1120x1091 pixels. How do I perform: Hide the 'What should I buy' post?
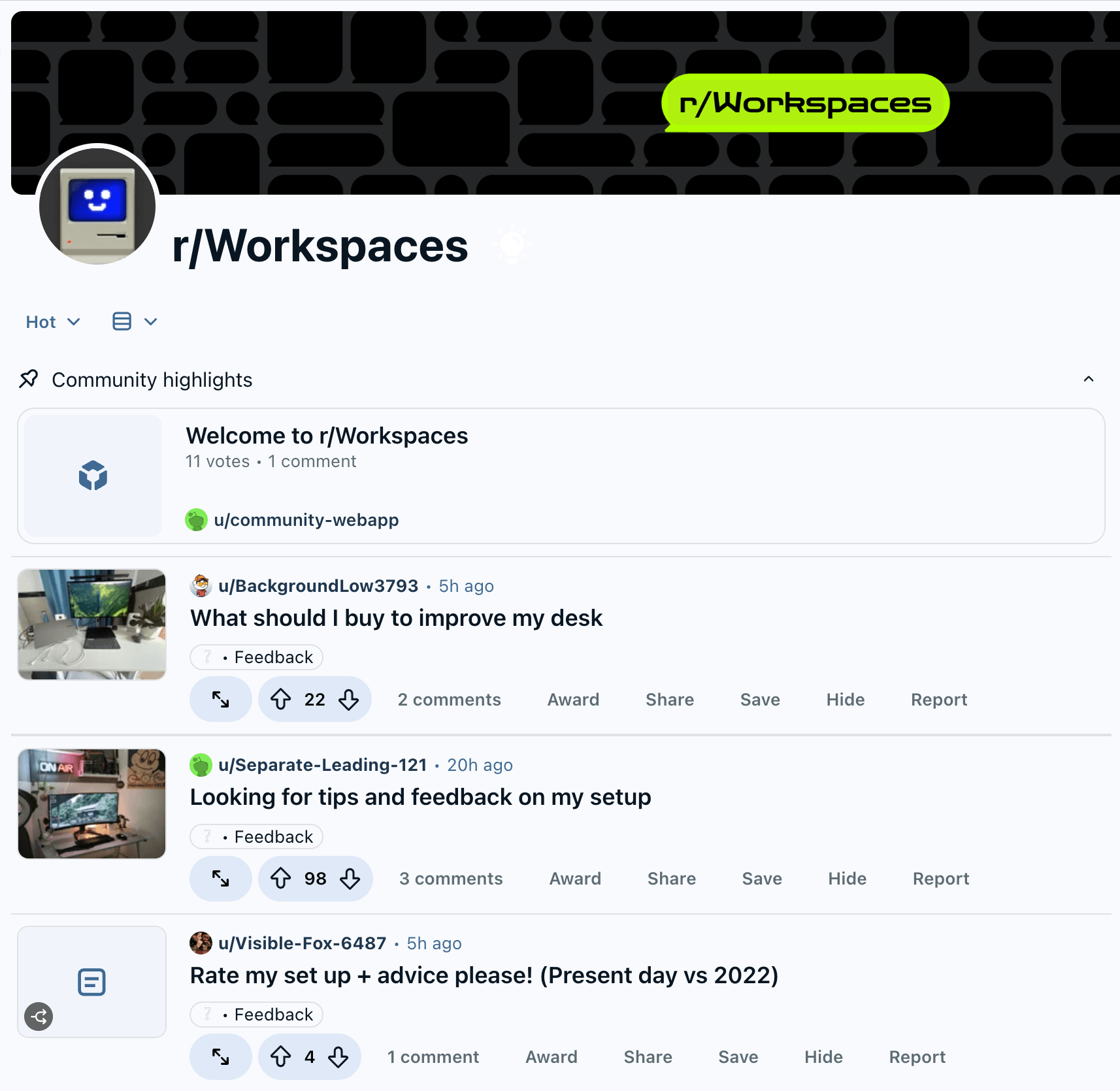coord(845,700)
